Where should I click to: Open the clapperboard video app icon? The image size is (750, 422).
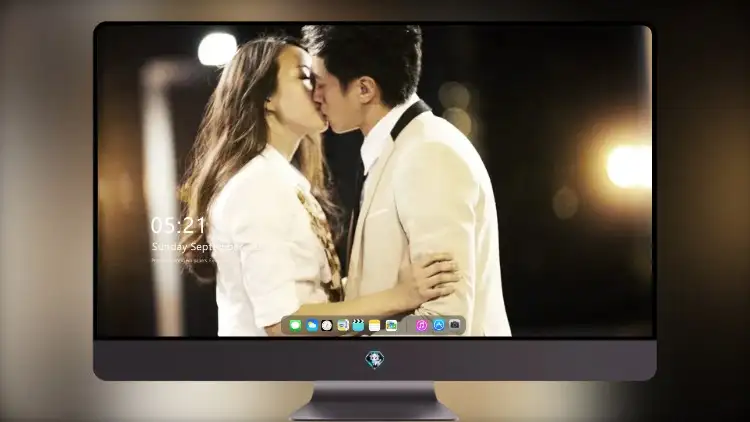358,325
